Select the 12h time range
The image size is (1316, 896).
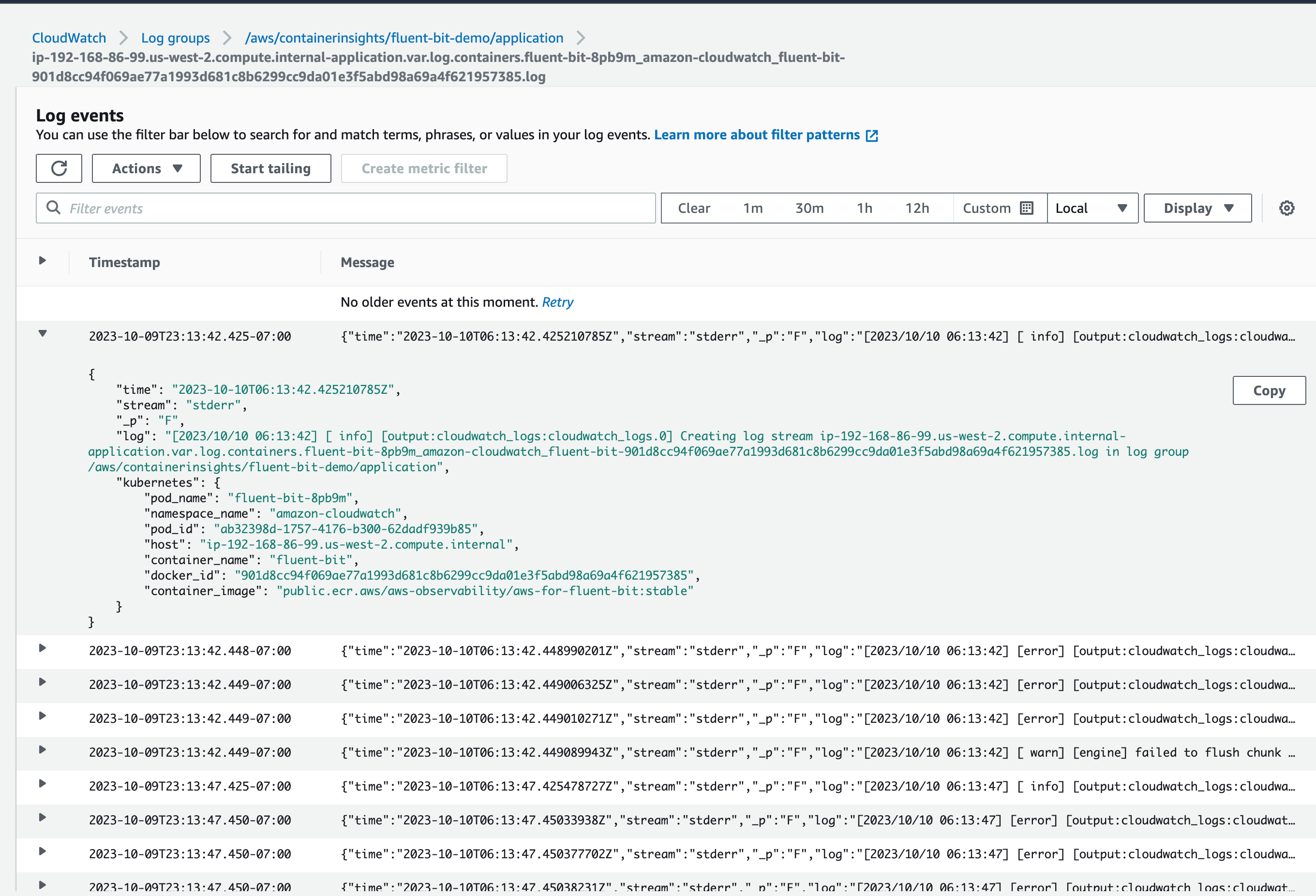point(916,208)
